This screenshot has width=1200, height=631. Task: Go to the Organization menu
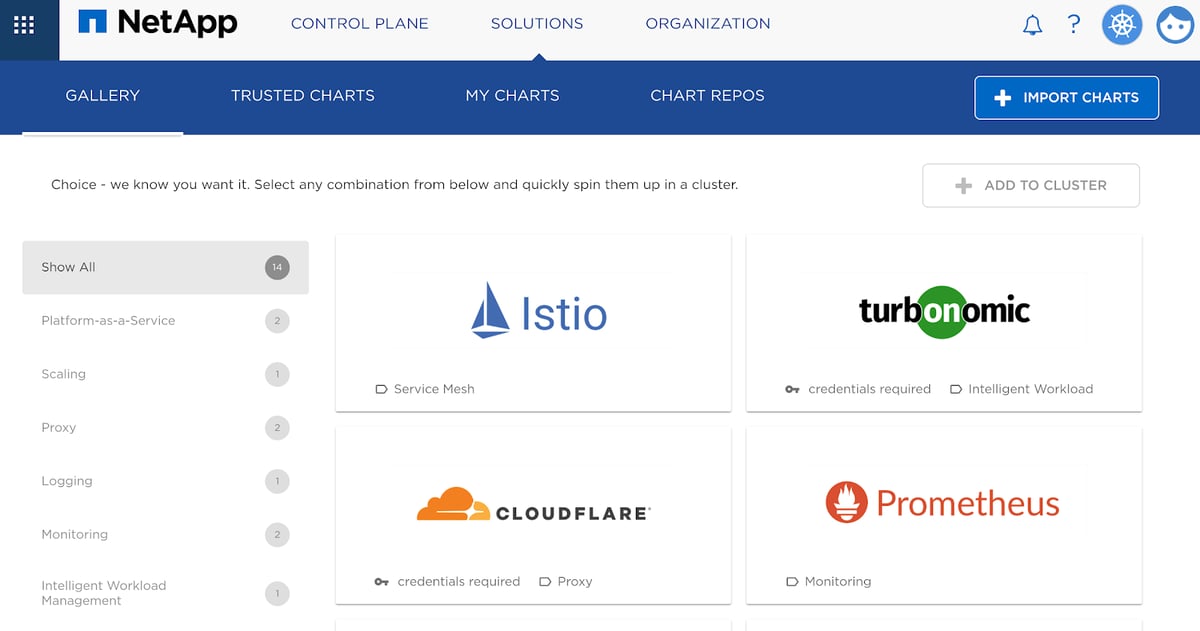707,24
